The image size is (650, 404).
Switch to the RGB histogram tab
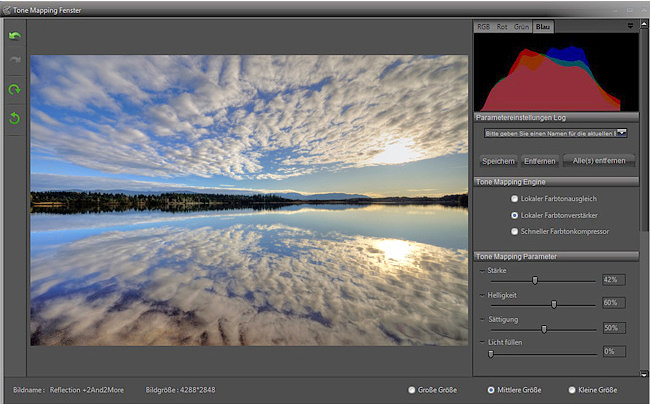484,26
